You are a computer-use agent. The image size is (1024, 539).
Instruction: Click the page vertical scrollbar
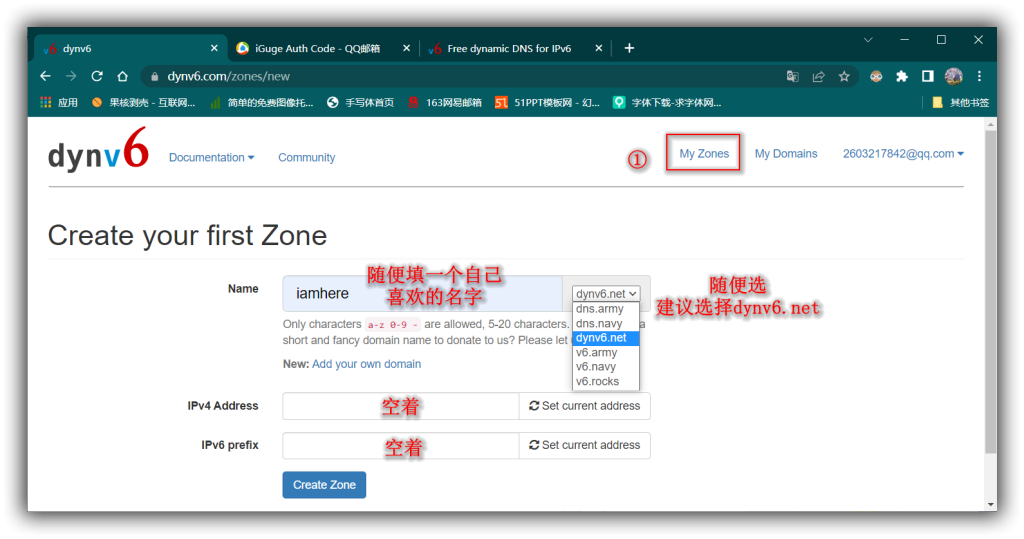point(991,291)
